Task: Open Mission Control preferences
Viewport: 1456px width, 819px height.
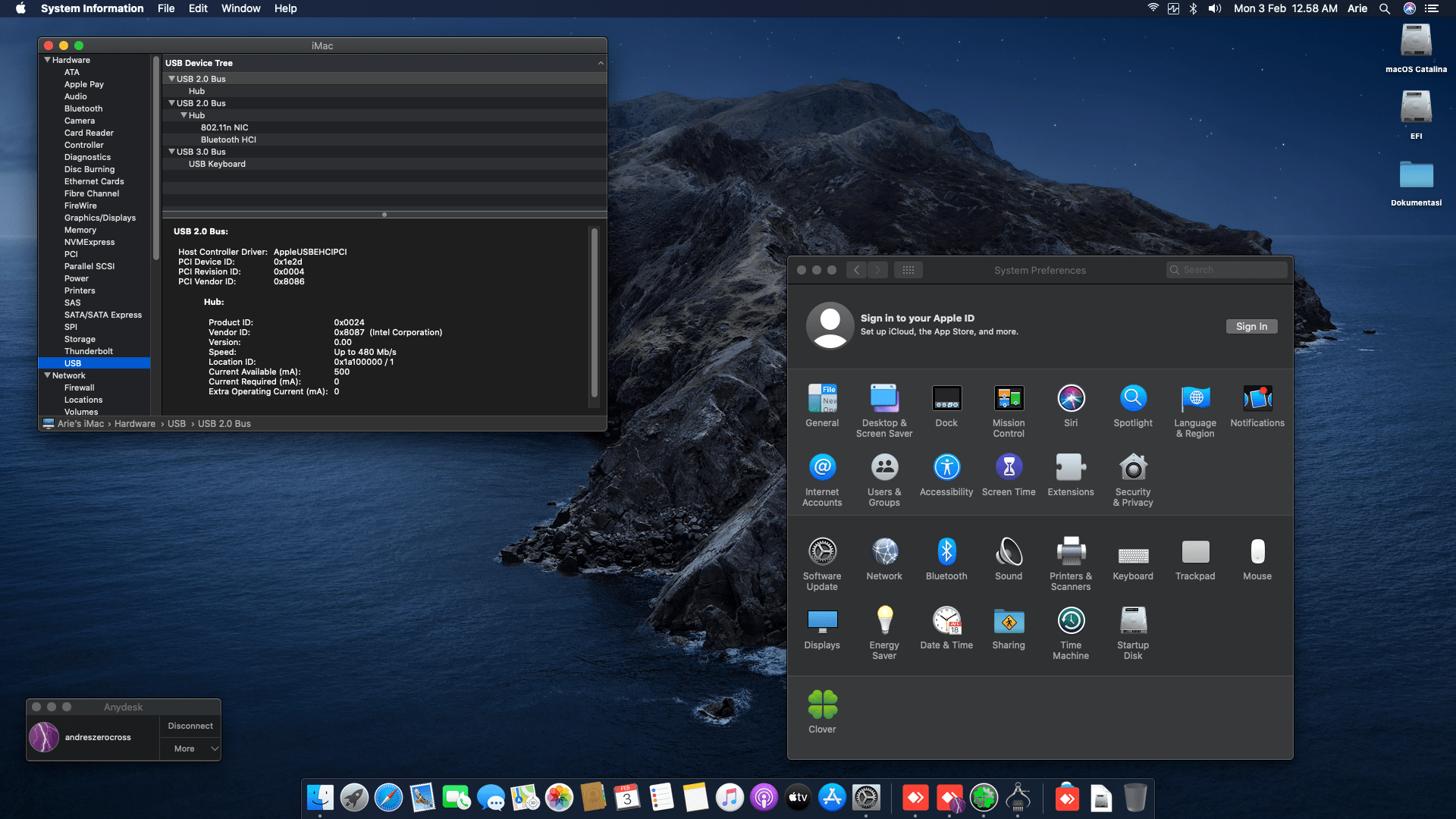Action: click(x=1009, y=400)
